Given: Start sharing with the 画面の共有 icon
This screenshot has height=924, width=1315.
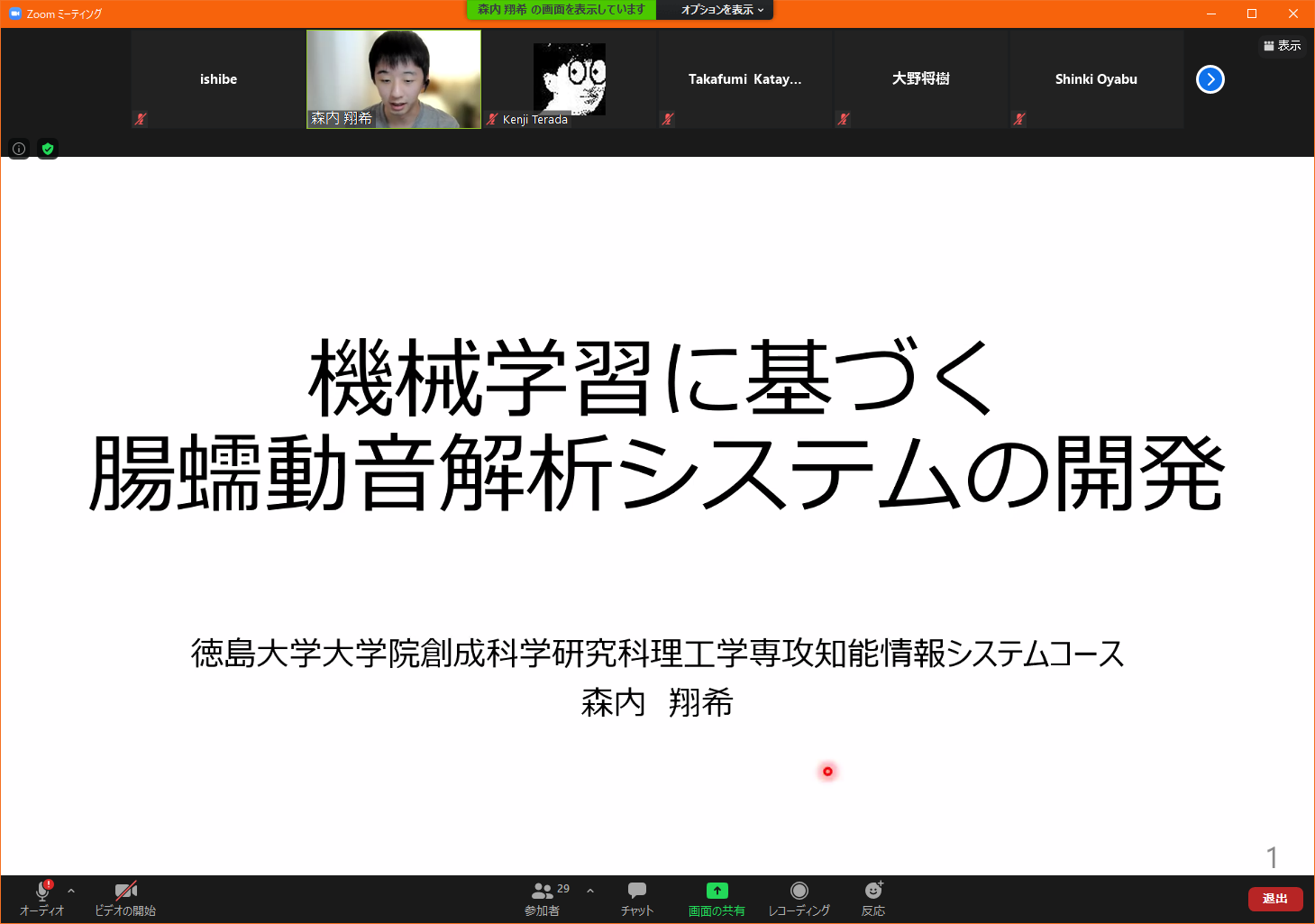Looking at the screenshot, I should click(716, 898).
